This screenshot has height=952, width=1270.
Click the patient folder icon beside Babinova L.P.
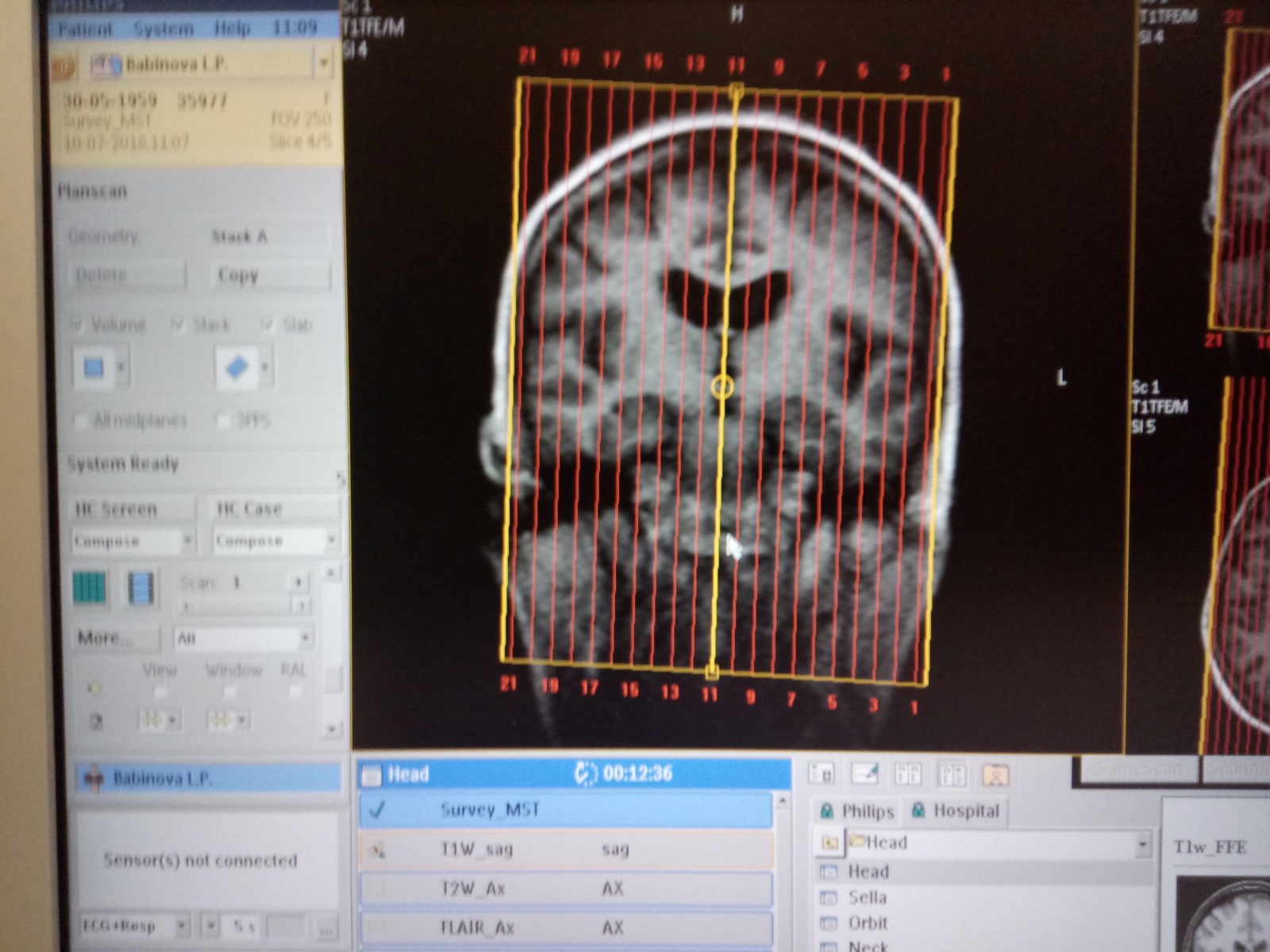(x=104, y=66)
